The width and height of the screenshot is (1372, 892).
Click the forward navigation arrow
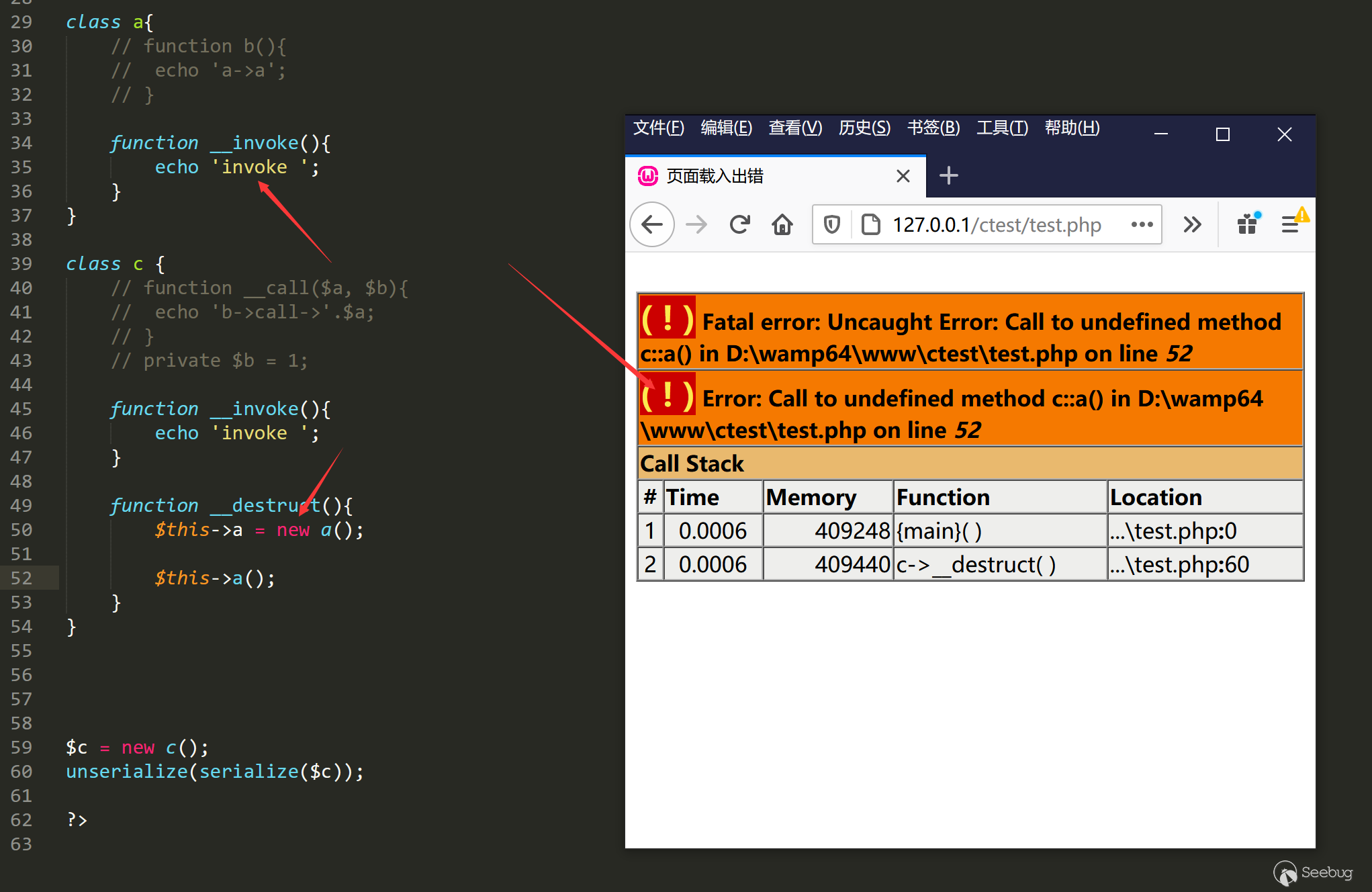pos(696,224)
